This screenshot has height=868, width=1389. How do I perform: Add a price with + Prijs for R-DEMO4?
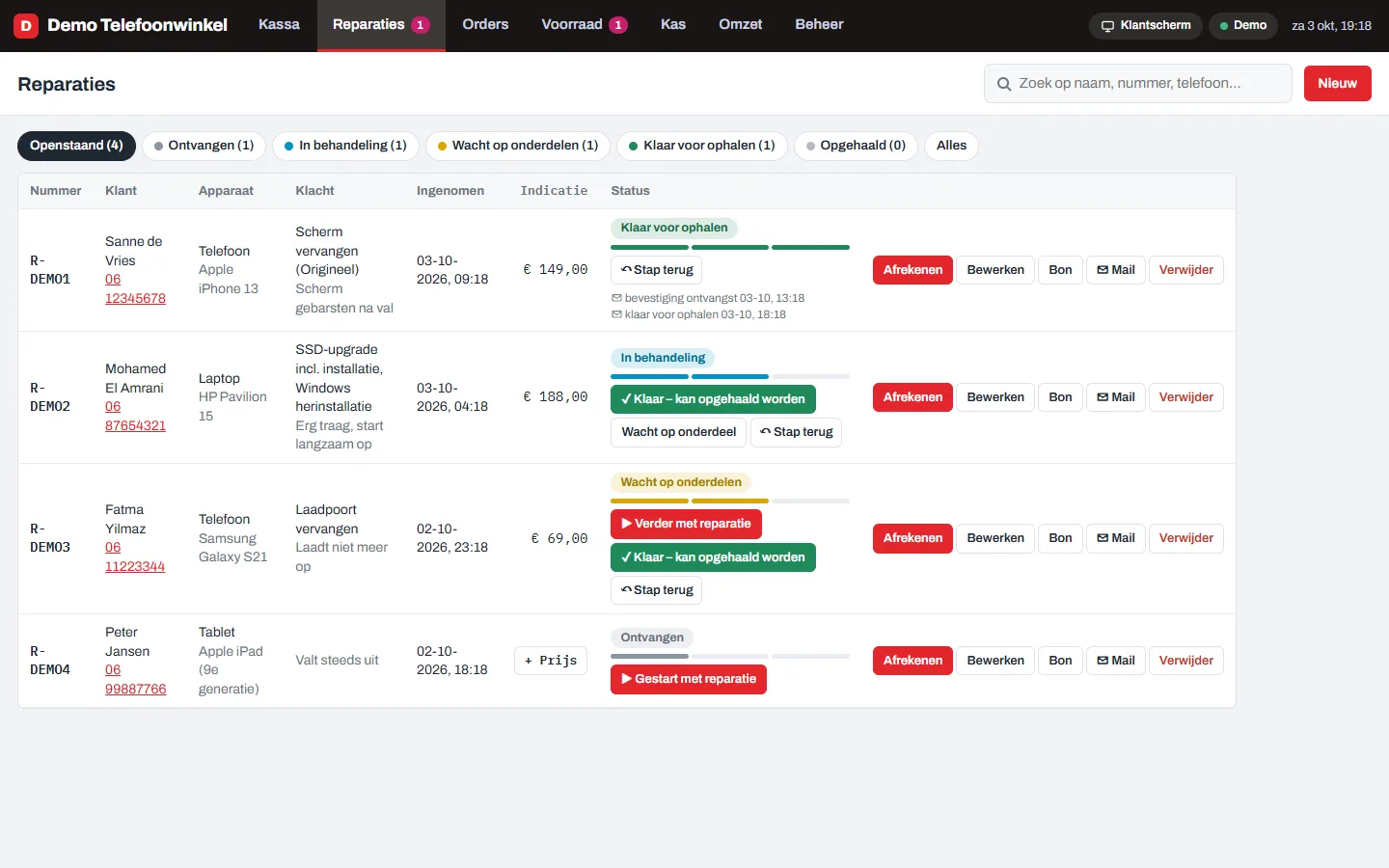pos(551,661)
